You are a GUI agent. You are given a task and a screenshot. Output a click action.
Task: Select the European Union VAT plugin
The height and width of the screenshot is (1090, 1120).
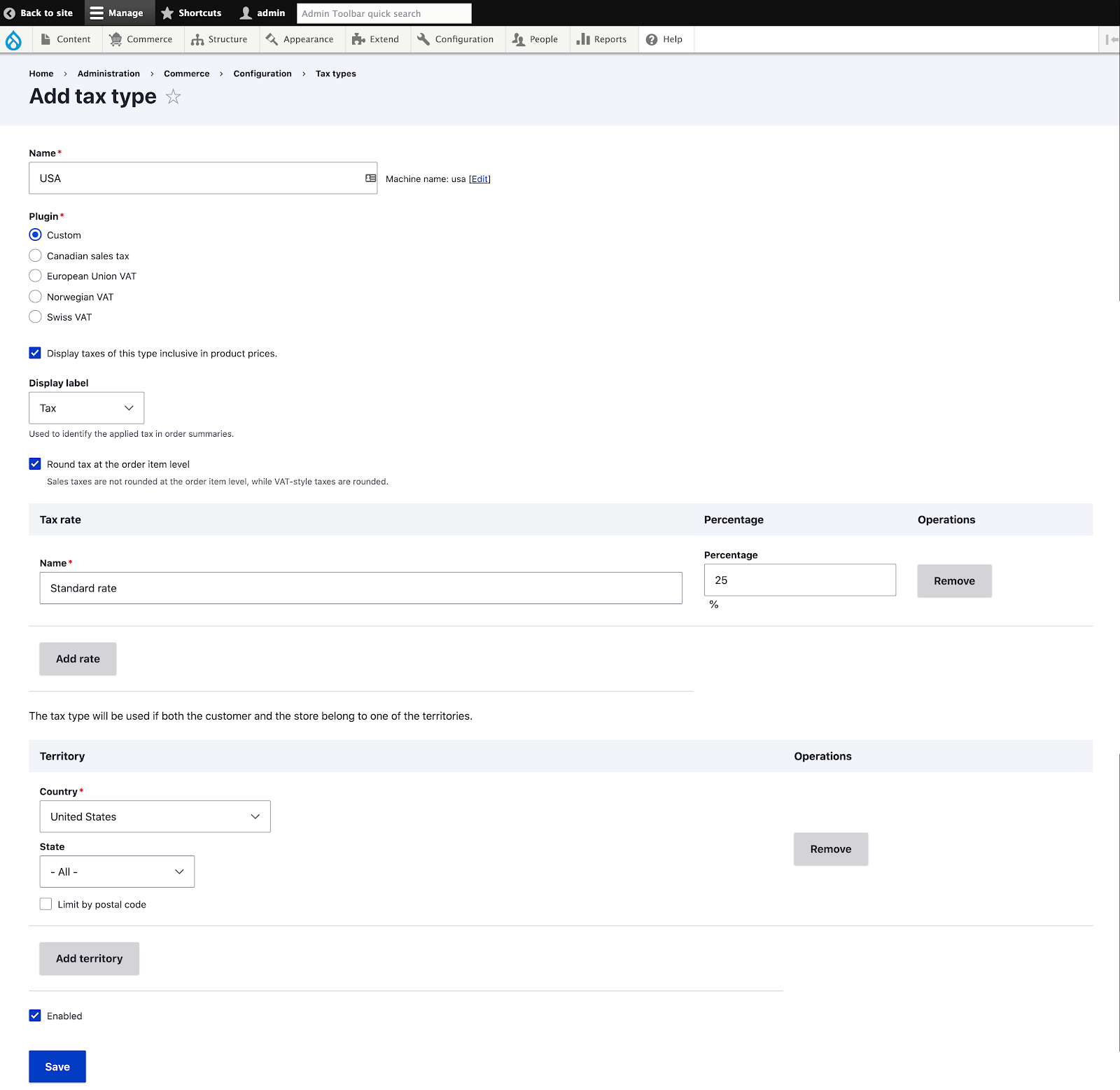point(36,276)
